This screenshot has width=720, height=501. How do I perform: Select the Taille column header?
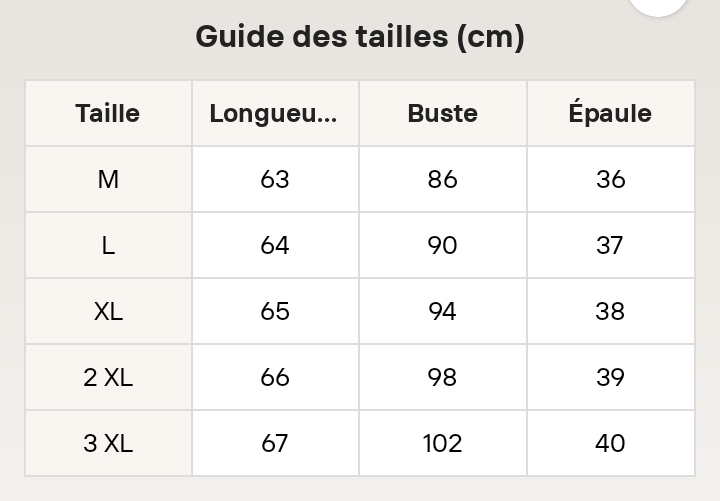(108, 113)
